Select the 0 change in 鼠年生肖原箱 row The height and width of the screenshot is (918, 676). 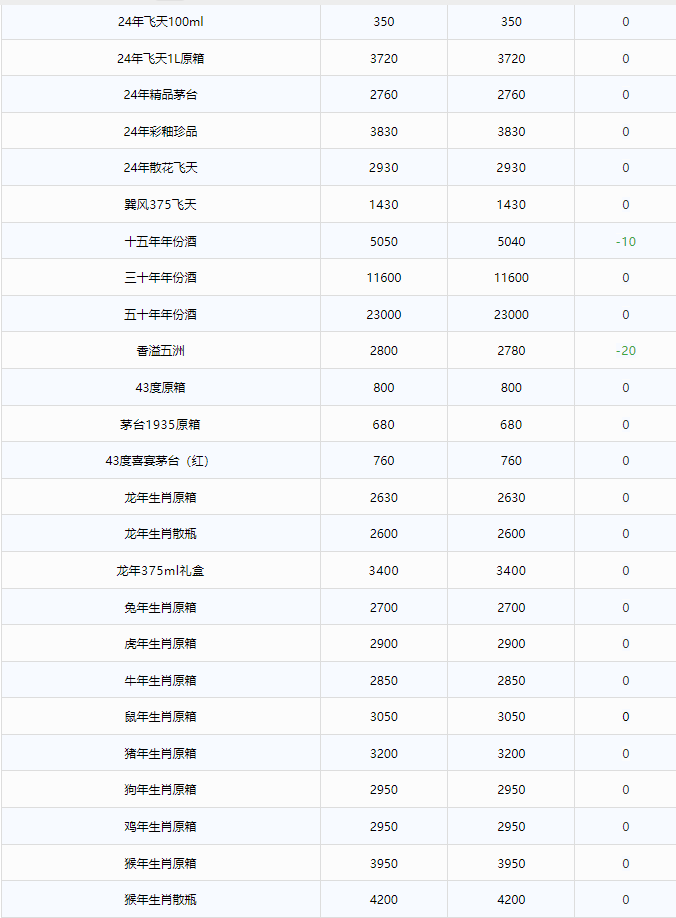coord(626,717)
